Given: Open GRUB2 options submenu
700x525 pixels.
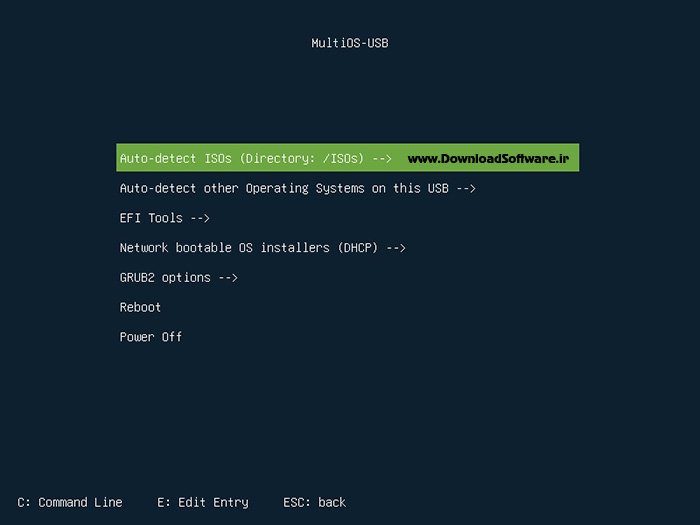Looking at the screenshot, I should pyautogui.click(x=179, y=278).
